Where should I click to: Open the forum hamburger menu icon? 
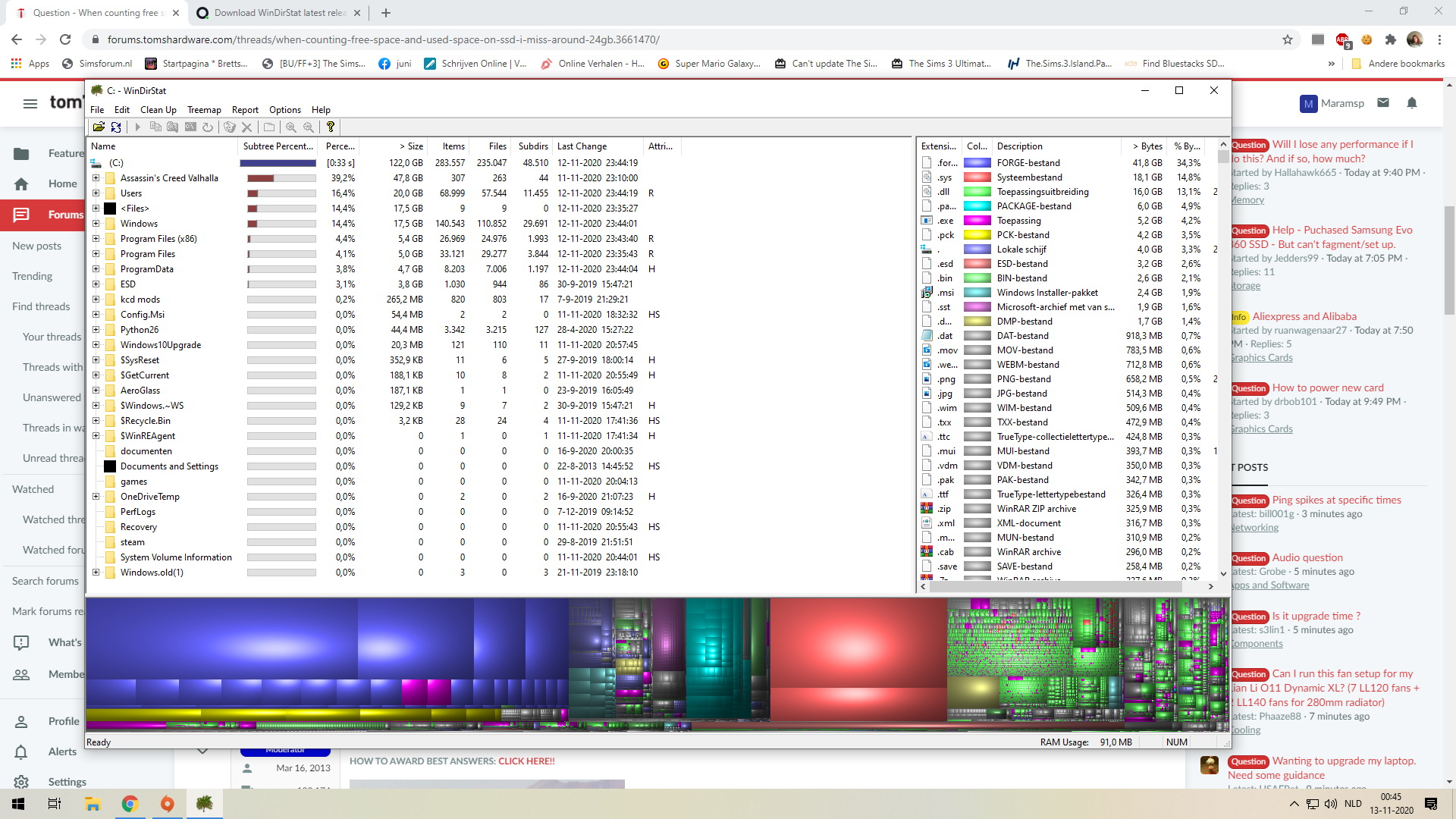[x=30, y=103]
